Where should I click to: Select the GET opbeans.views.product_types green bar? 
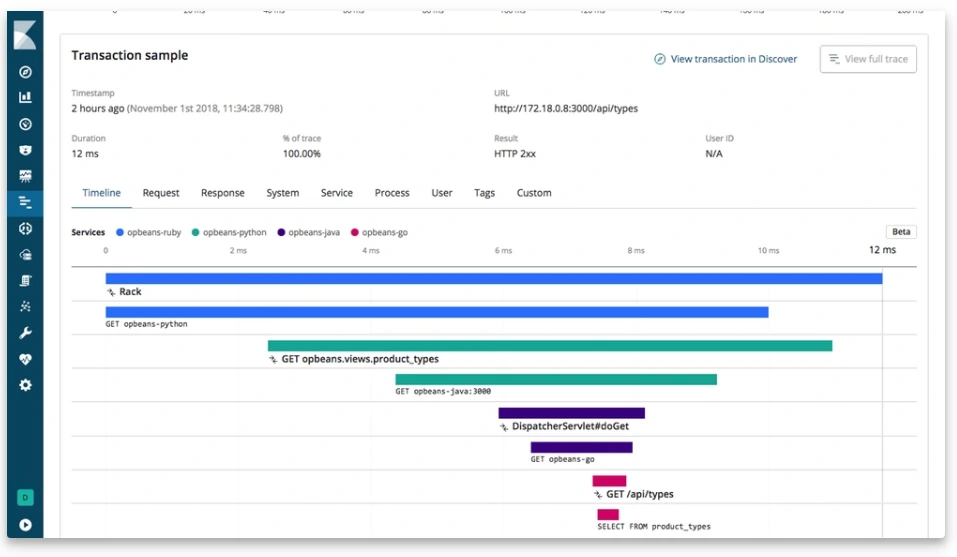550,346
